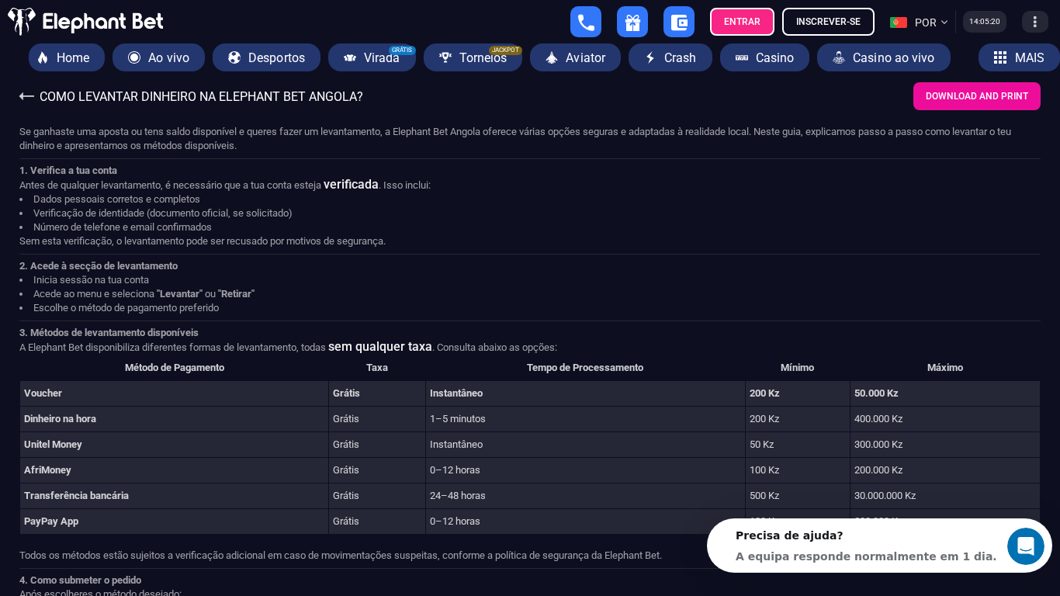Image resolution: width=1060 pixels, height=596 pixels.
Task: Expand the MAIS menu
Action: (1019, 57)
